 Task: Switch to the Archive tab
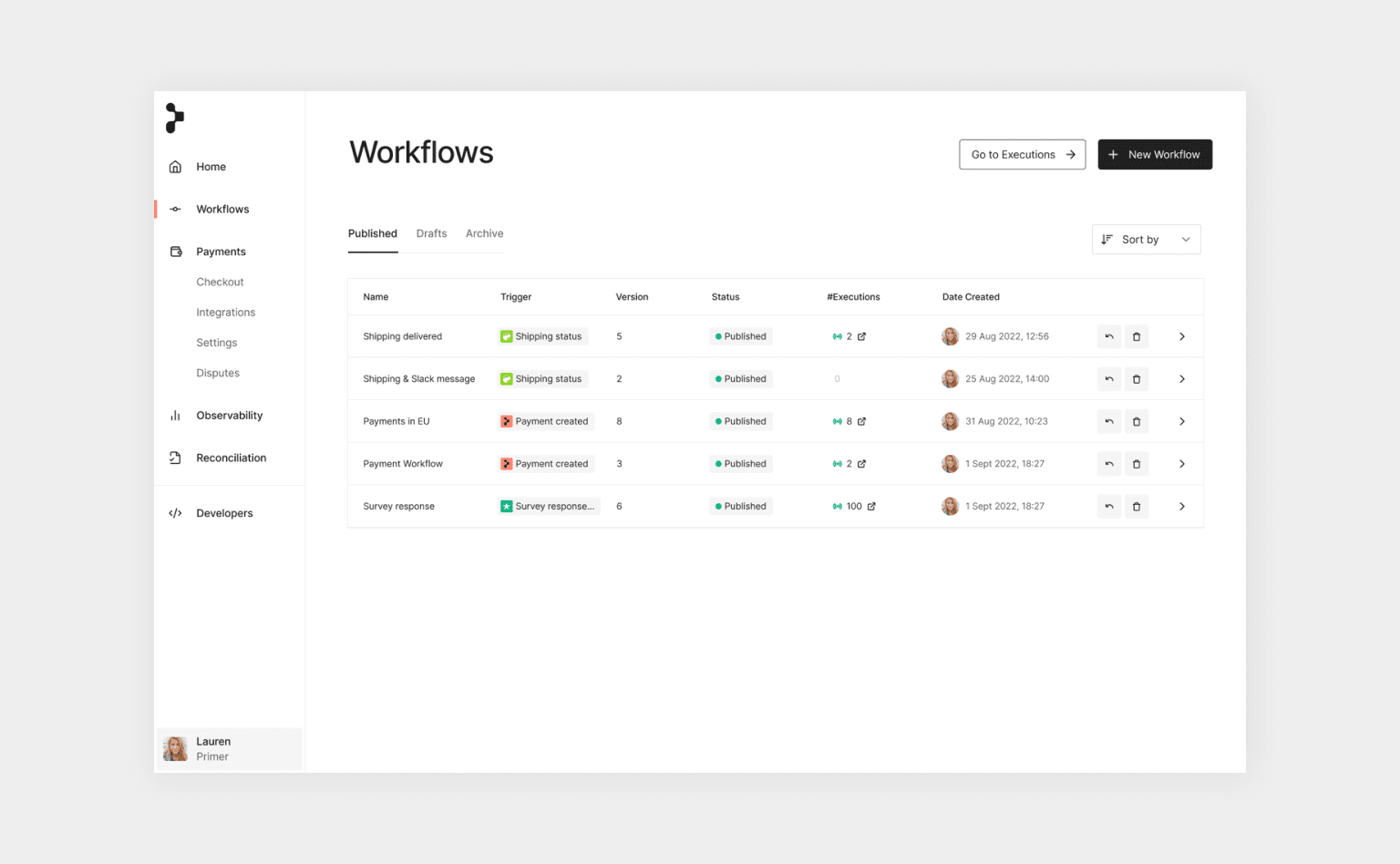tap(484, 233)
